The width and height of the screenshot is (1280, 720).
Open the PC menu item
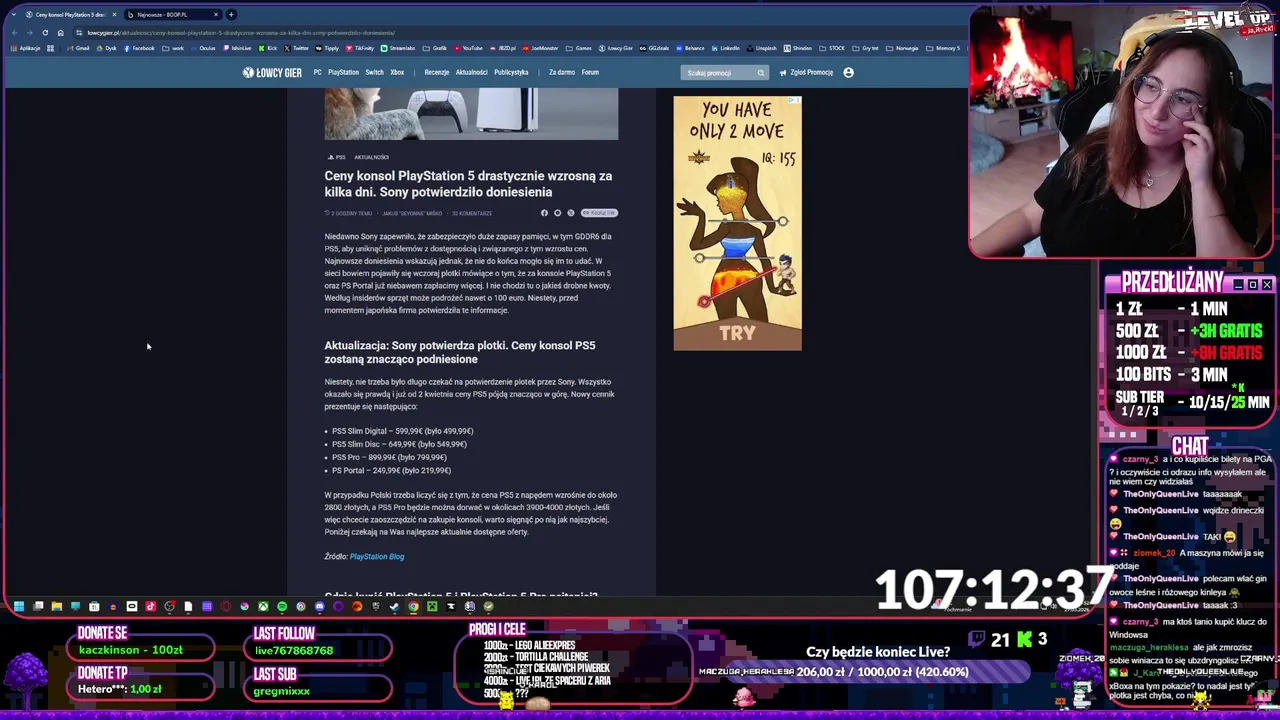(x=318, y=72)
